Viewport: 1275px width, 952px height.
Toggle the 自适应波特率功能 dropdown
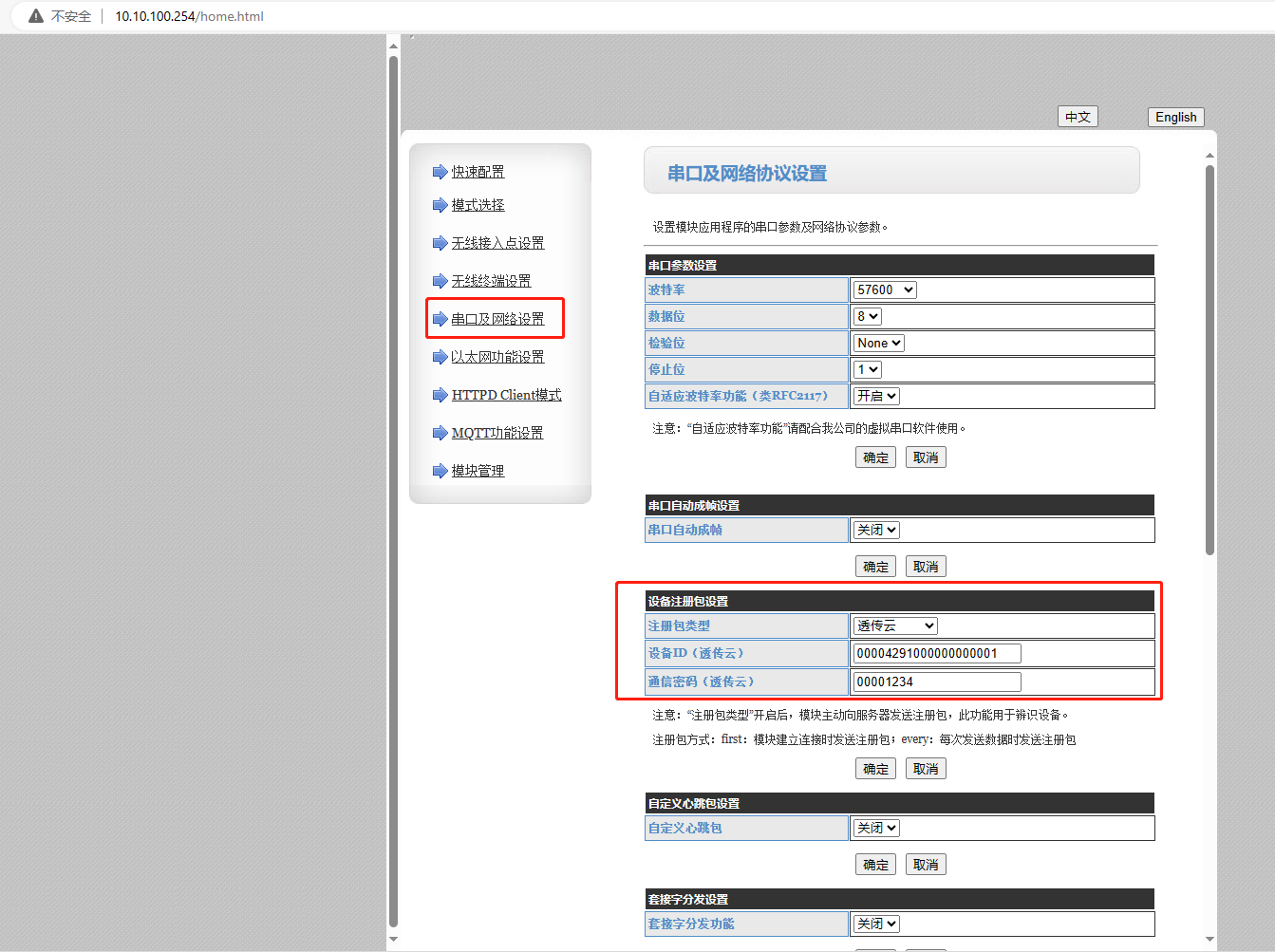(875, 397)
